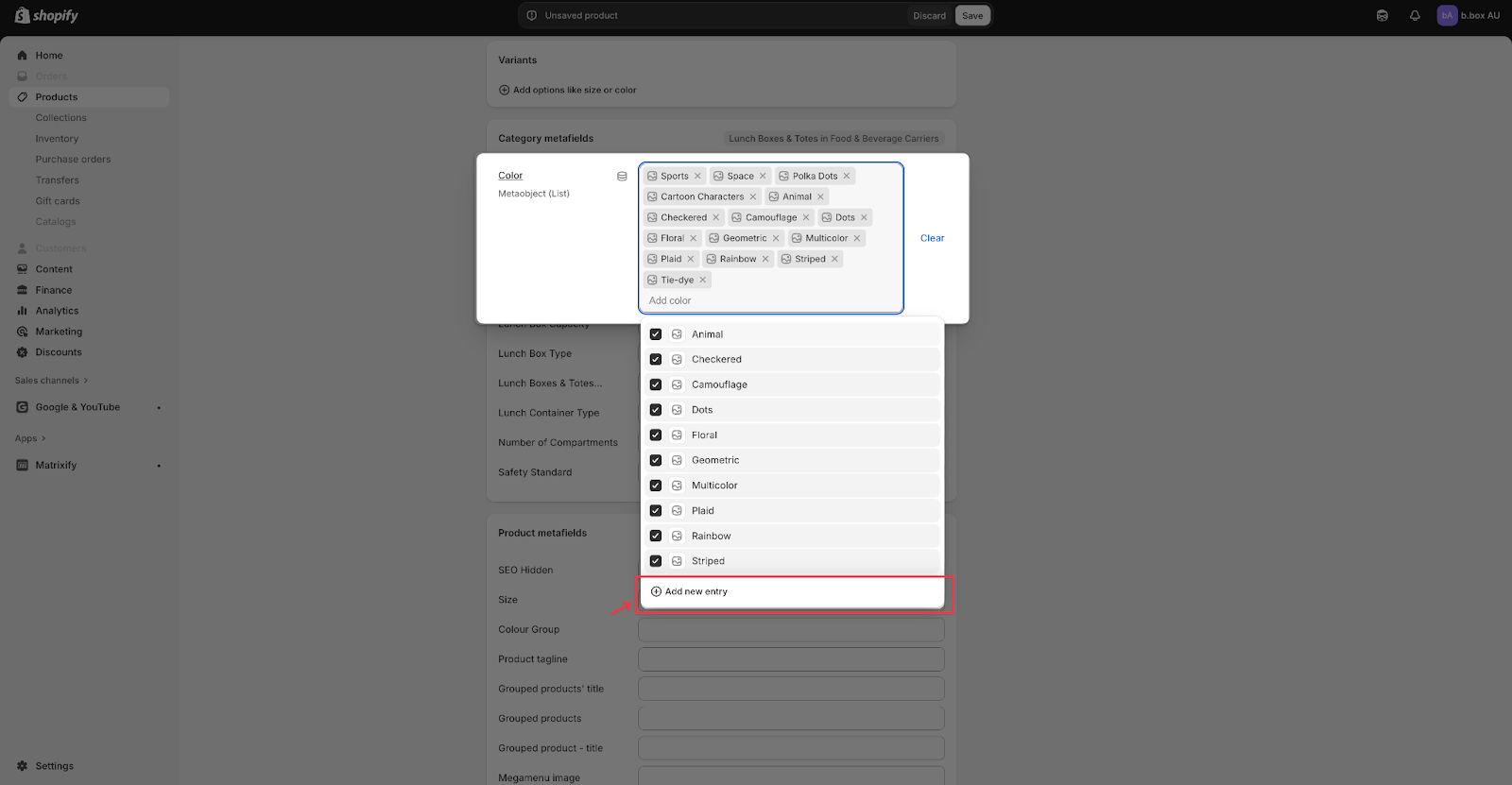The image size is (1512, 785).
Task: Remove the Tie-dye tag with its X
Action: point(703,281)
